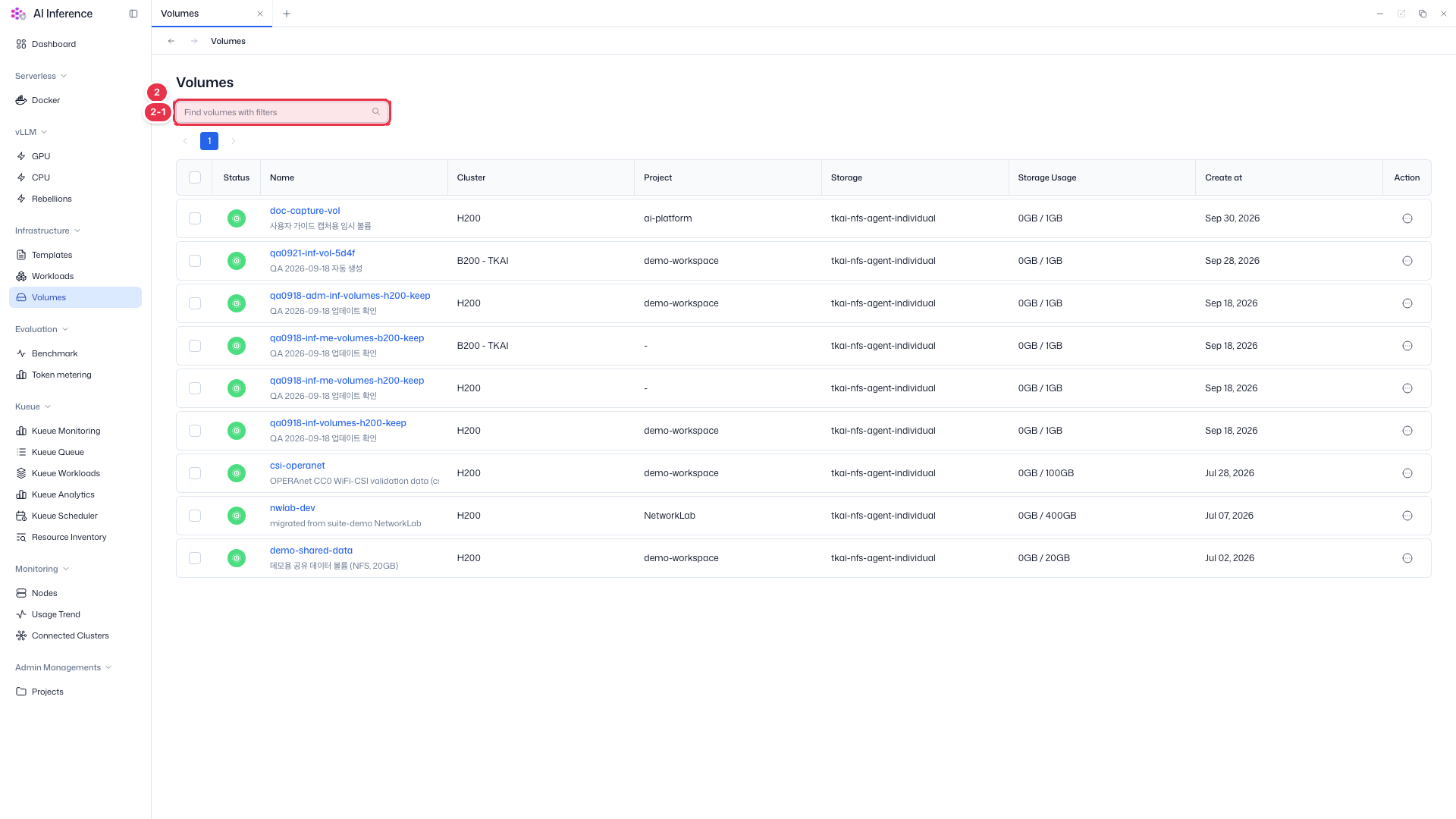Click the AI Inference logo icon

pos(18,14)
